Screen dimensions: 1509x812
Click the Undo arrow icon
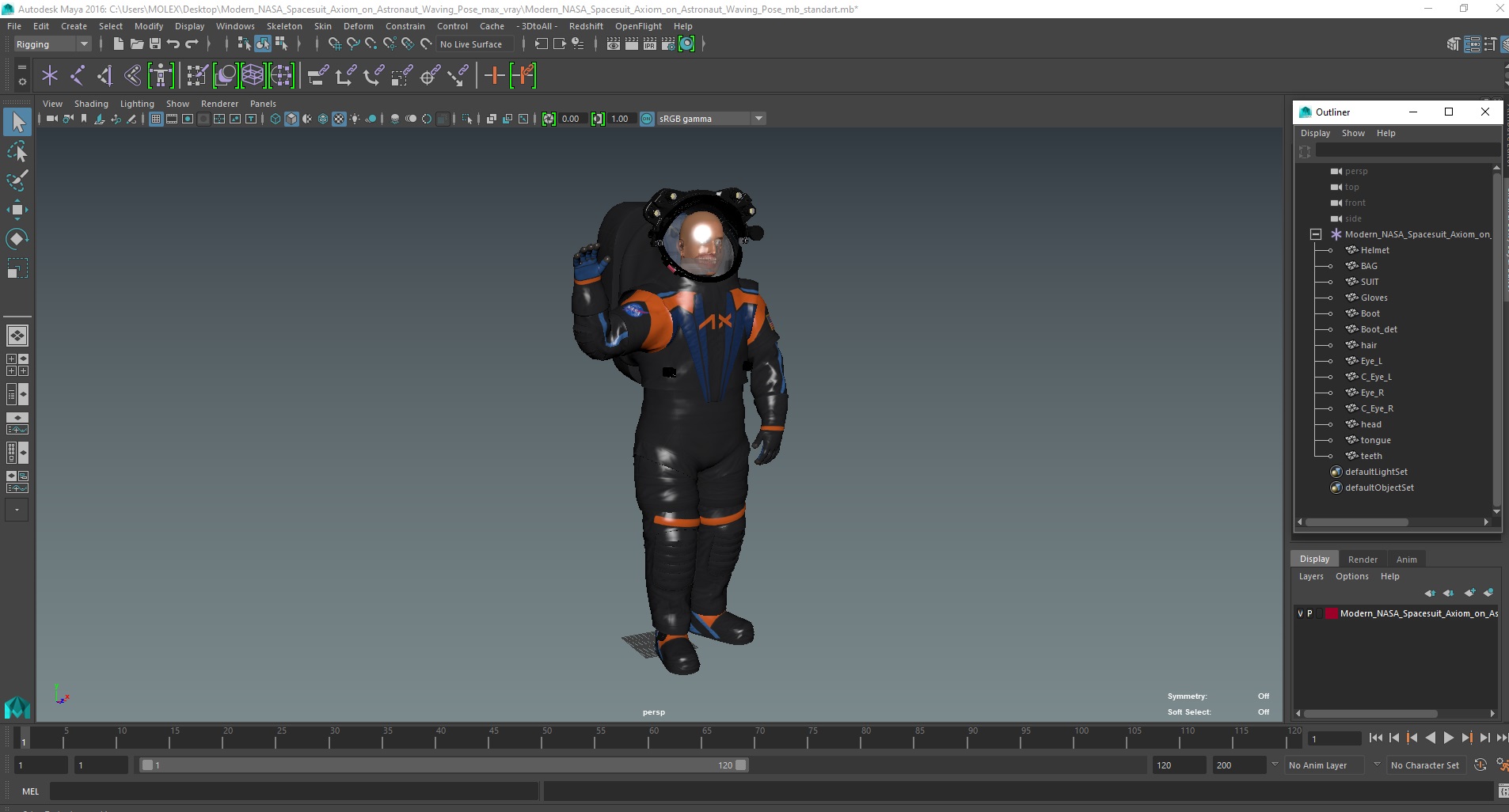pyautogui.click(x=173, y=44)
